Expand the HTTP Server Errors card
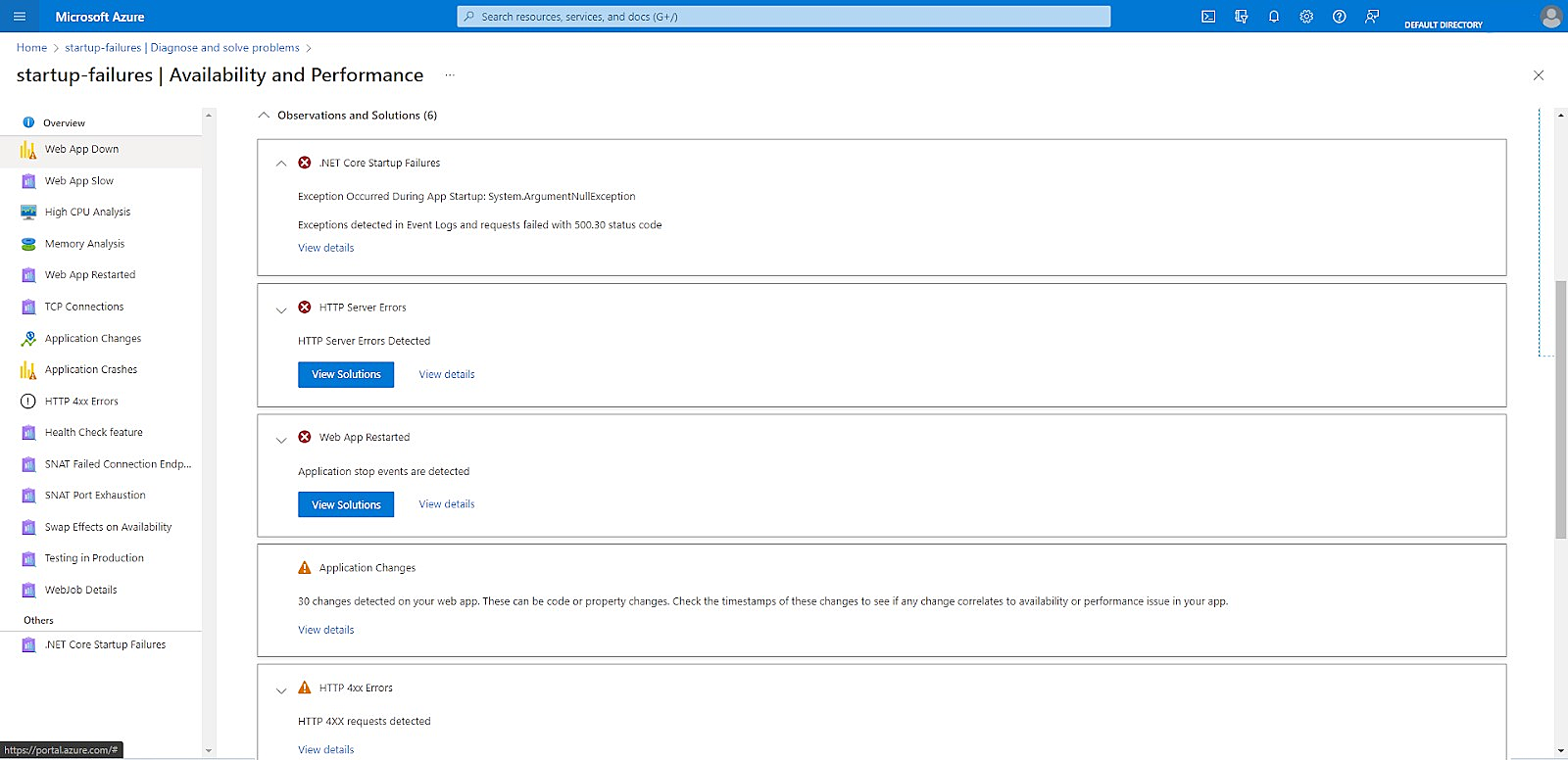The width and height of the screenshot is (1568, 760). (x=281, y=309)
